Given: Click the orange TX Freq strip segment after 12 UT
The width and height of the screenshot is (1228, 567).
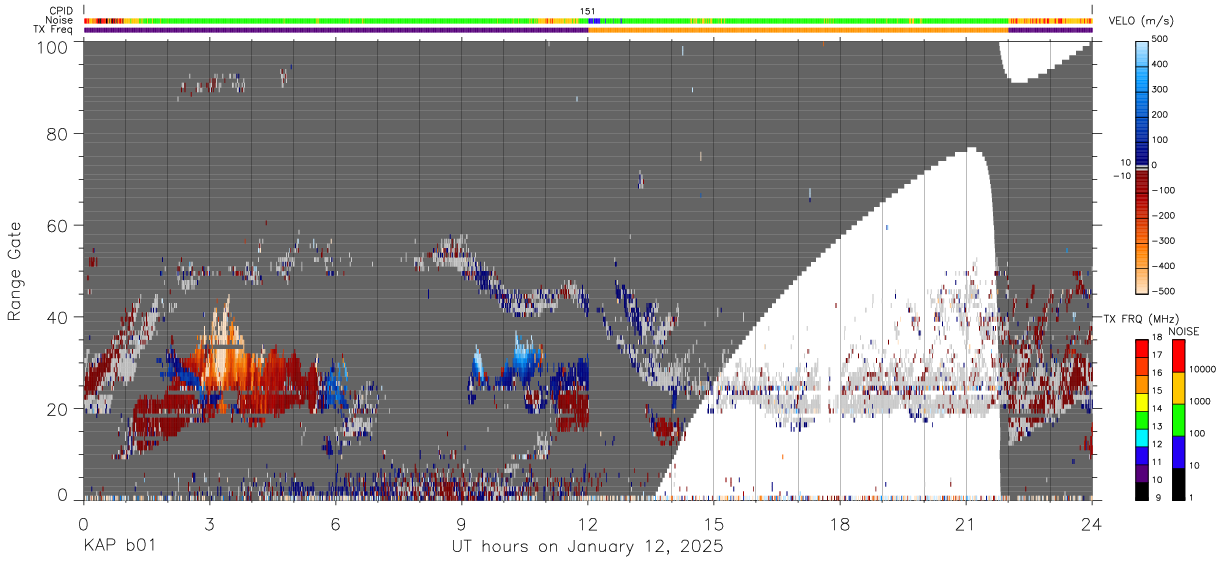Looking at the screenshot, I should pos(798,30).
